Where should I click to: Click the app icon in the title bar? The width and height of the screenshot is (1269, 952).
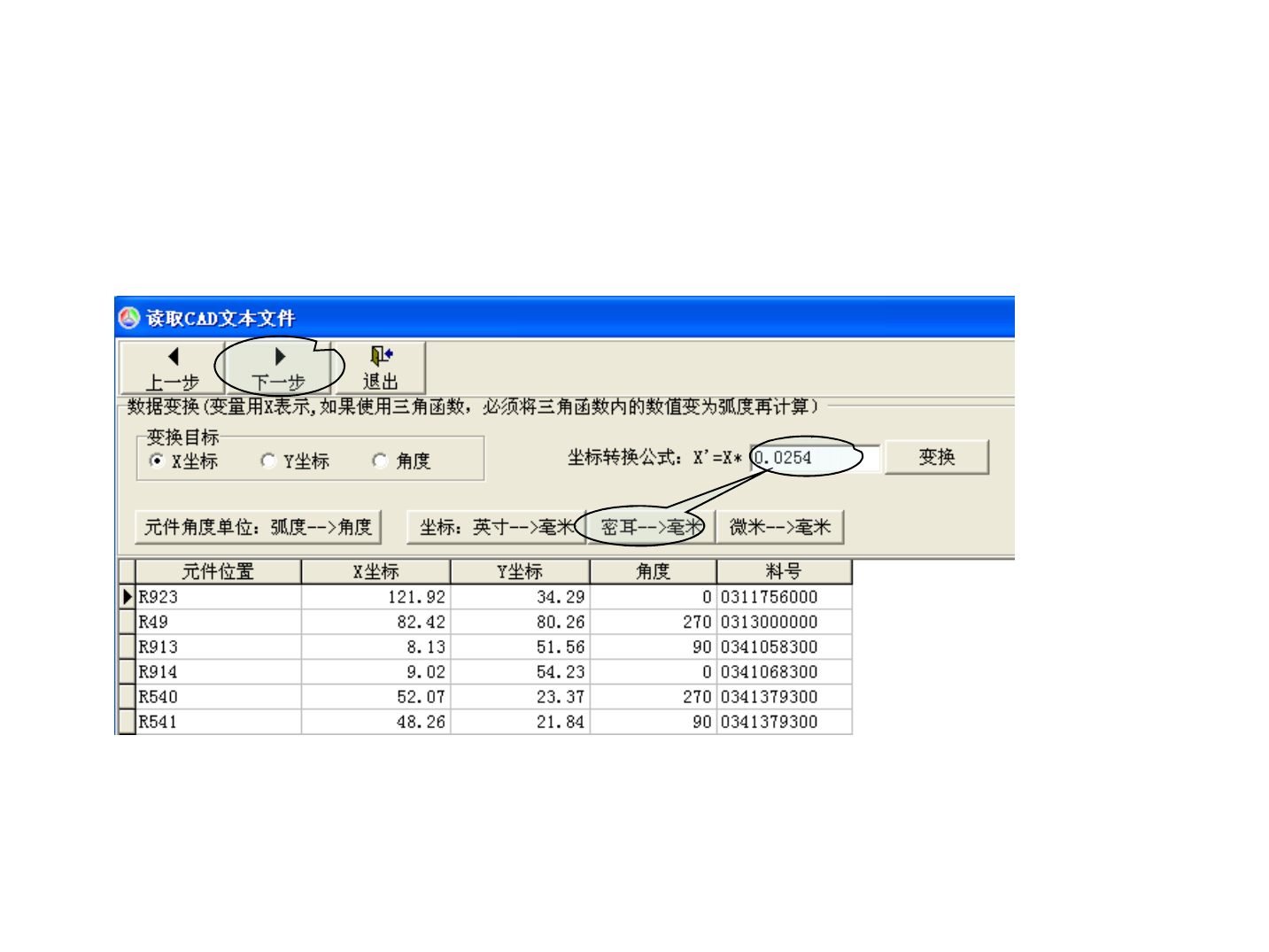(130, 317)
